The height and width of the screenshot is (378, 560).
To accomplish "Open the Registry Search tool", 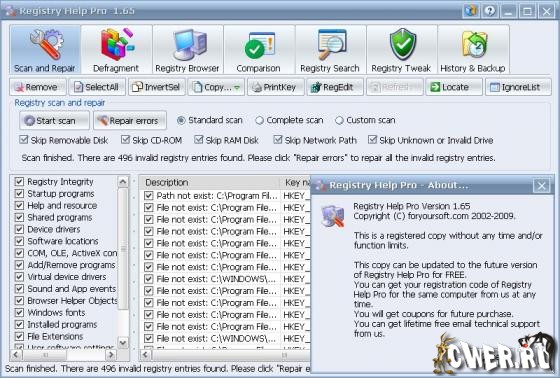I will tap(330, 50).
